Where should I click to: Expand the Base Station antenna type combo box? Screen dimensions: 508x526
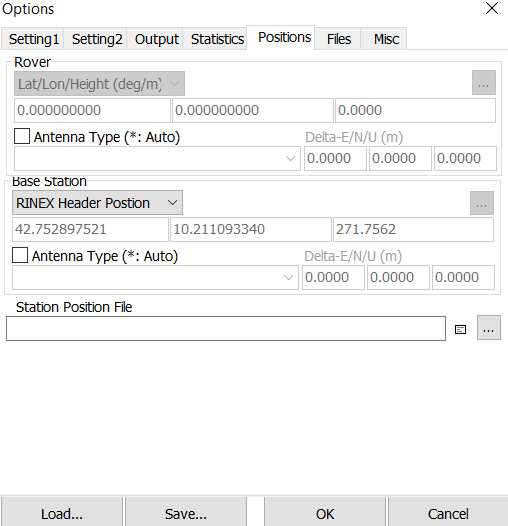pyautogui.click(x=155, y=277)
